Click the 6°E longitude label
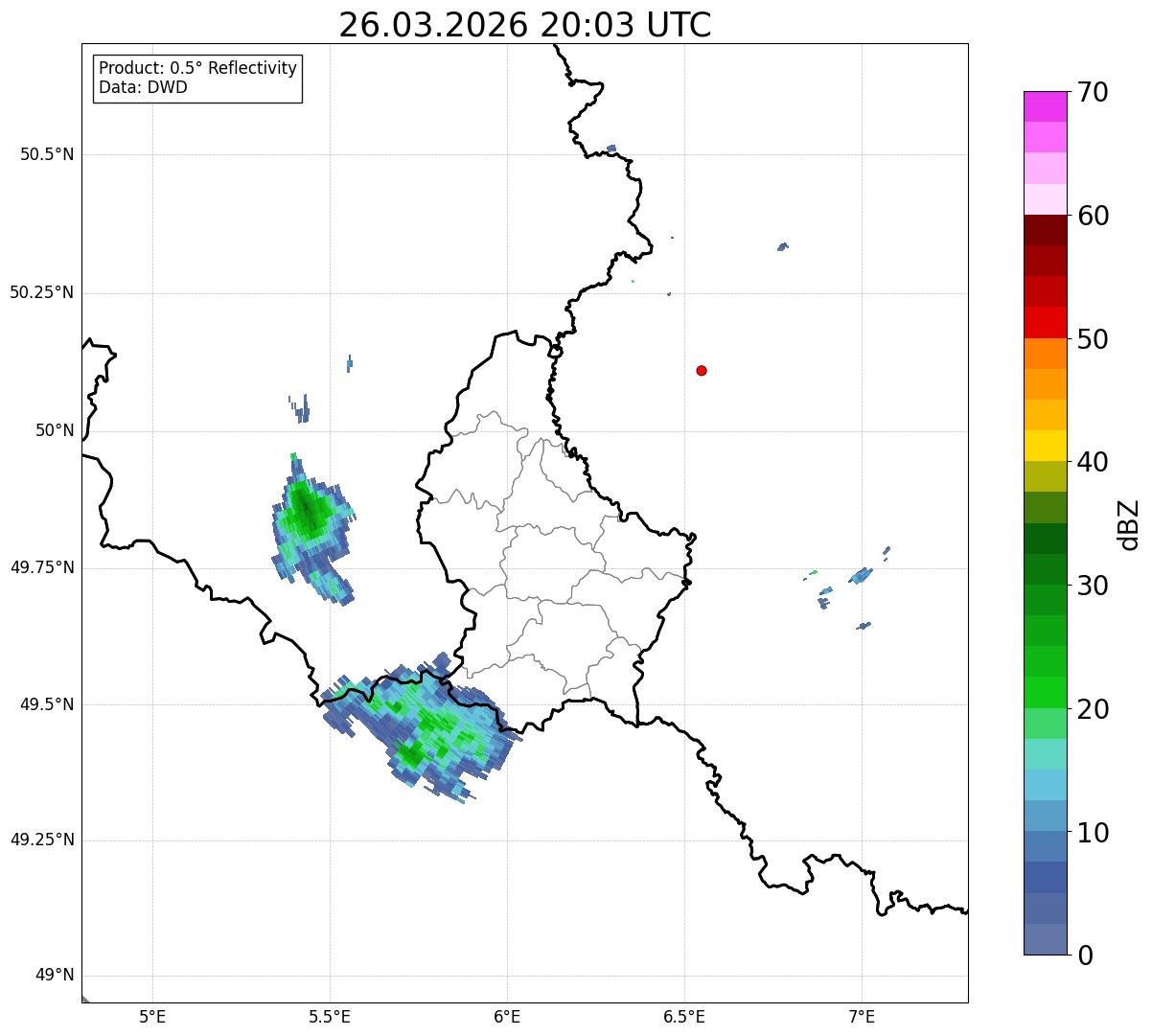The height and width of the screenshot is (1036, 1152). [x=507, y=1016]
